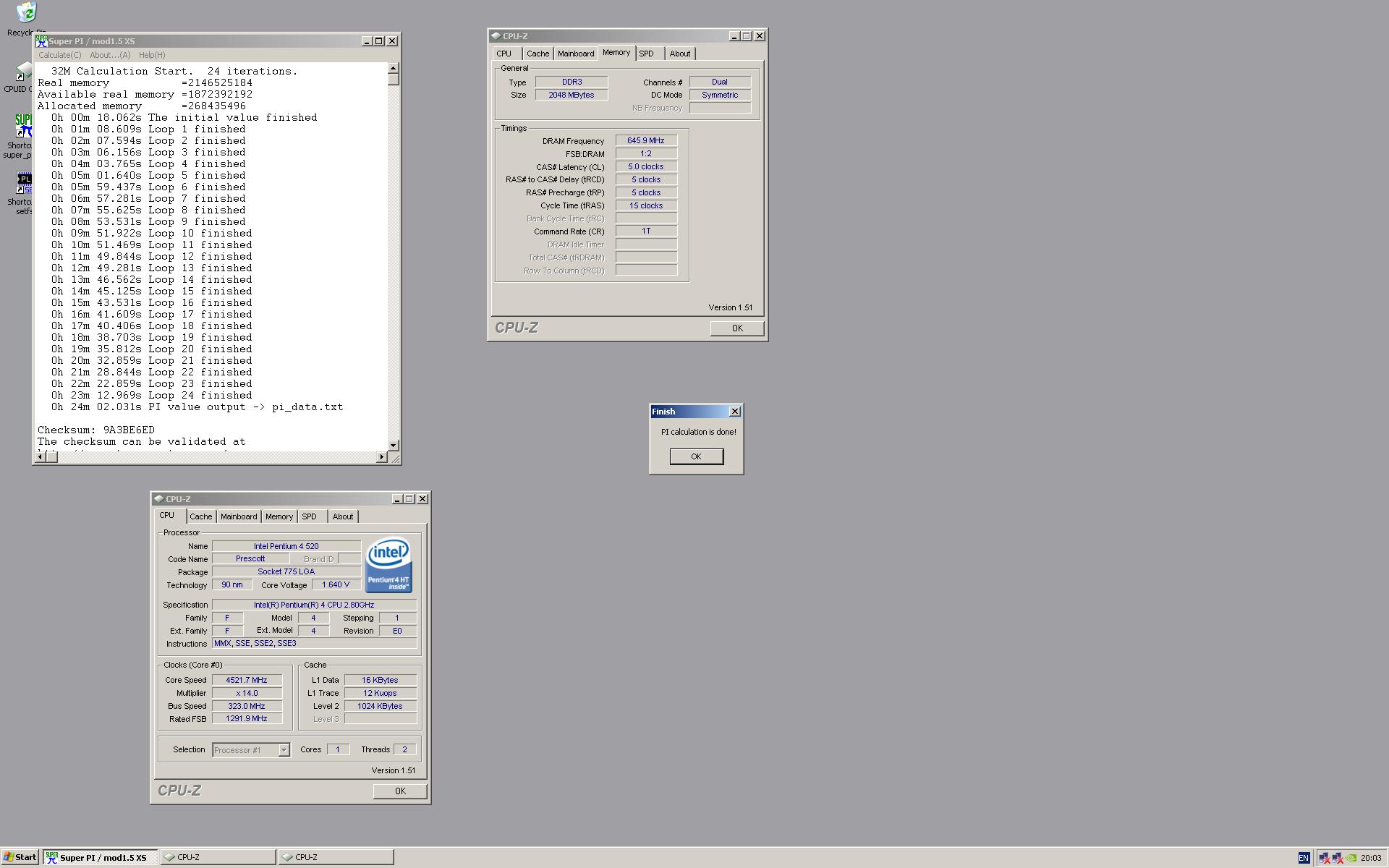1389x868 pixels.
Task: Select CPU tab in lower CPU-Z window
Action: coord(167,516)
